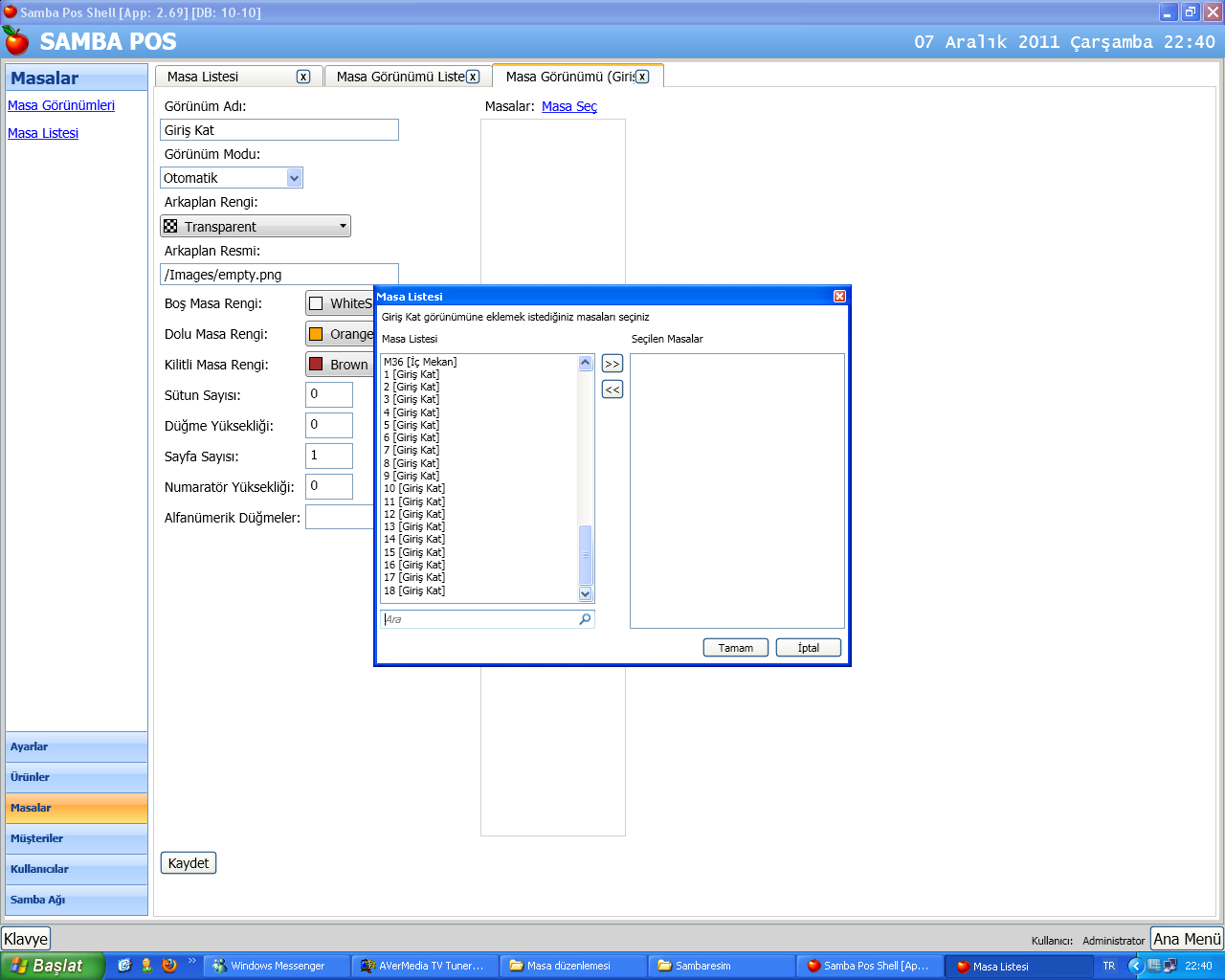Screen dimensions: 1225x980
Task: Pick the Dolu Masa Rengi Orange swatch
Action: pyautogui.click(x=316, y=334)
